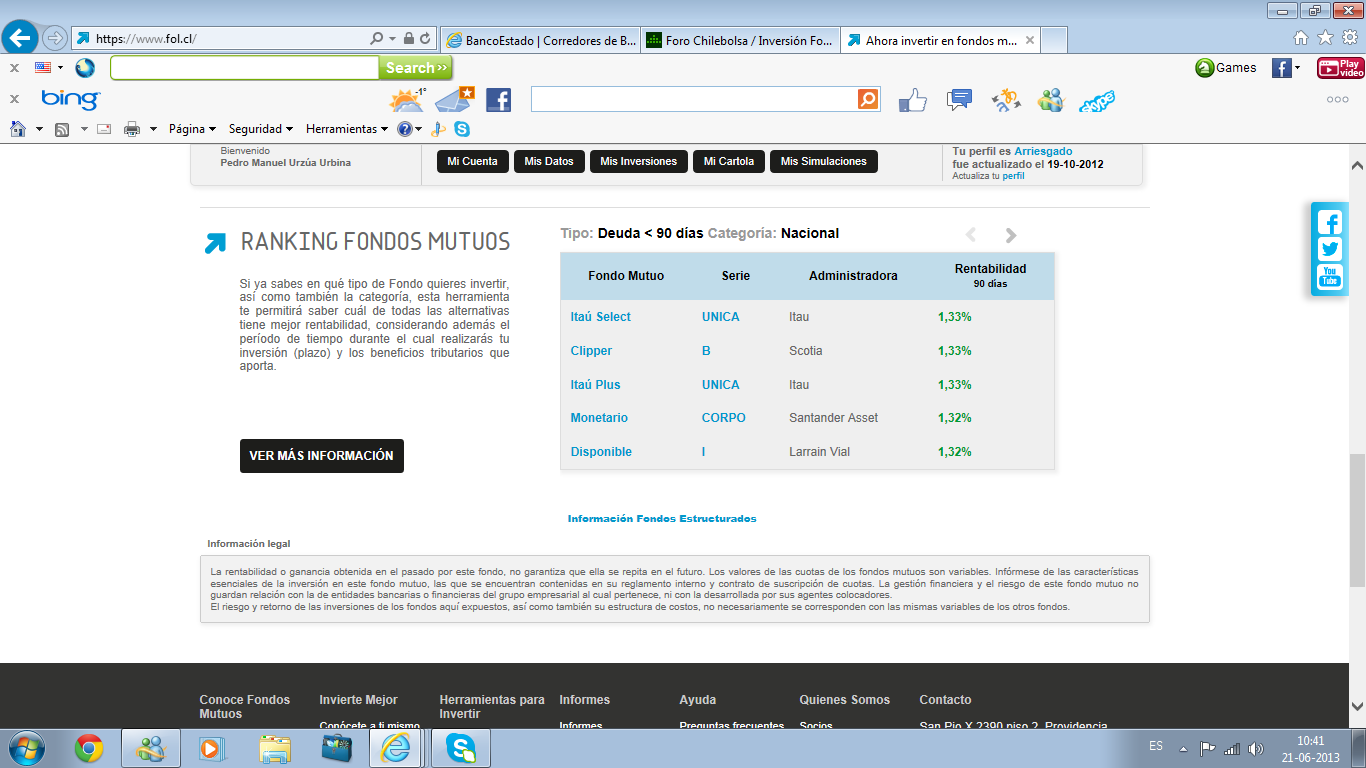Open the YouTube icon in the side social panel
Screen dimensions: 1366x768
1329,276
